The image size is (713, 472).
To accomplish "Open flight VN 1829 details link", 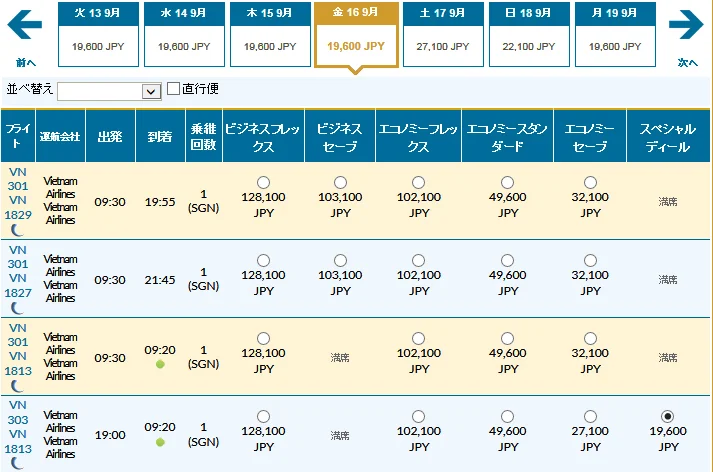I will coord(18,207).
